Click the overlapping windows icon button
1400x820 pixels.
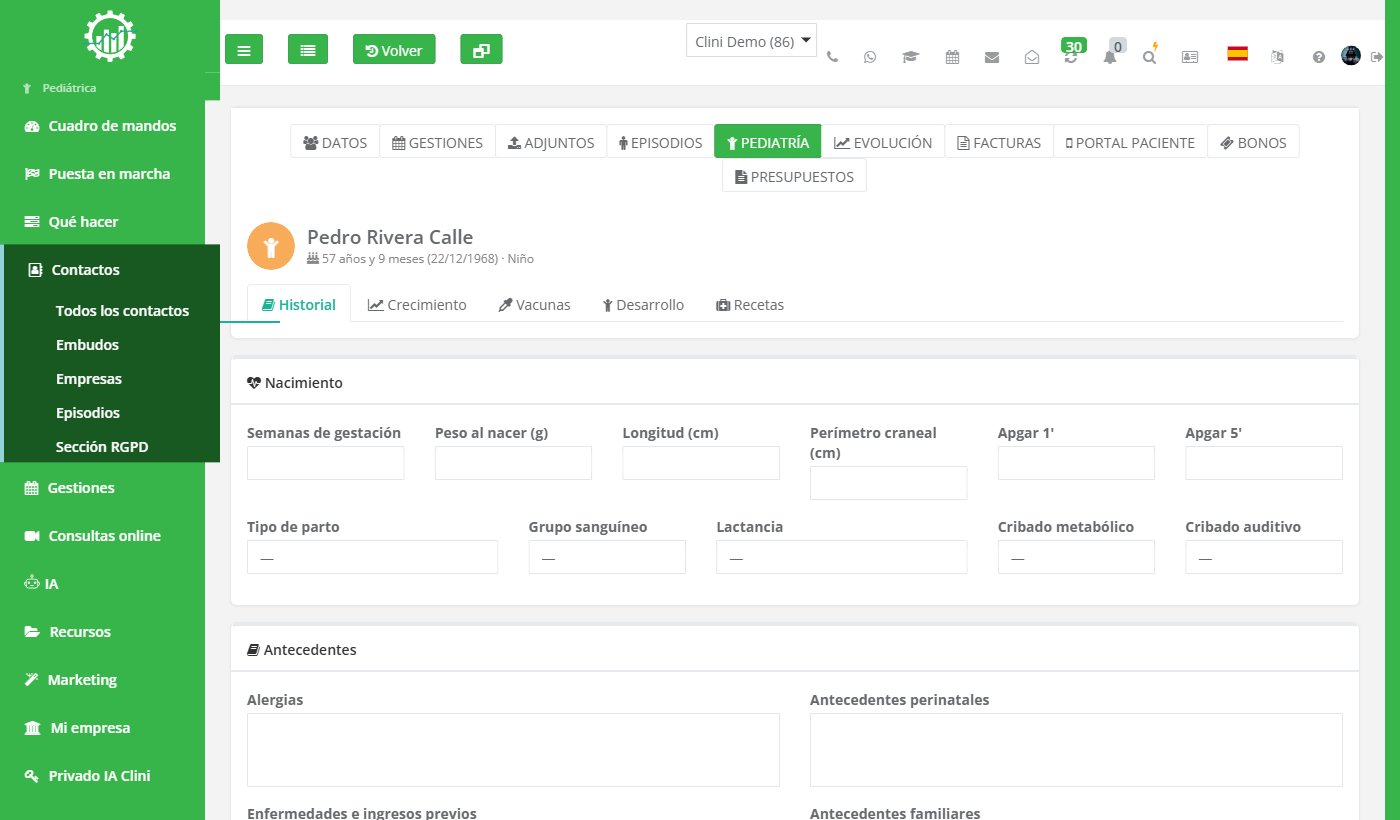pos(481,50)
